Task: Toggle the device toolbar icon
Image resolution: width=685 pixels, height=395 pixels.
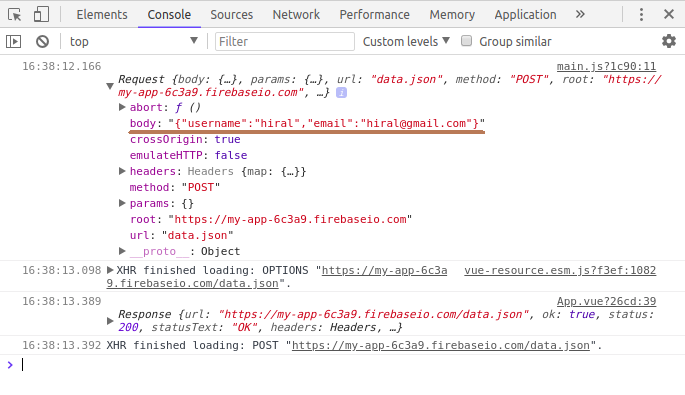Action: pyautogui.click(x=41, y=14)
